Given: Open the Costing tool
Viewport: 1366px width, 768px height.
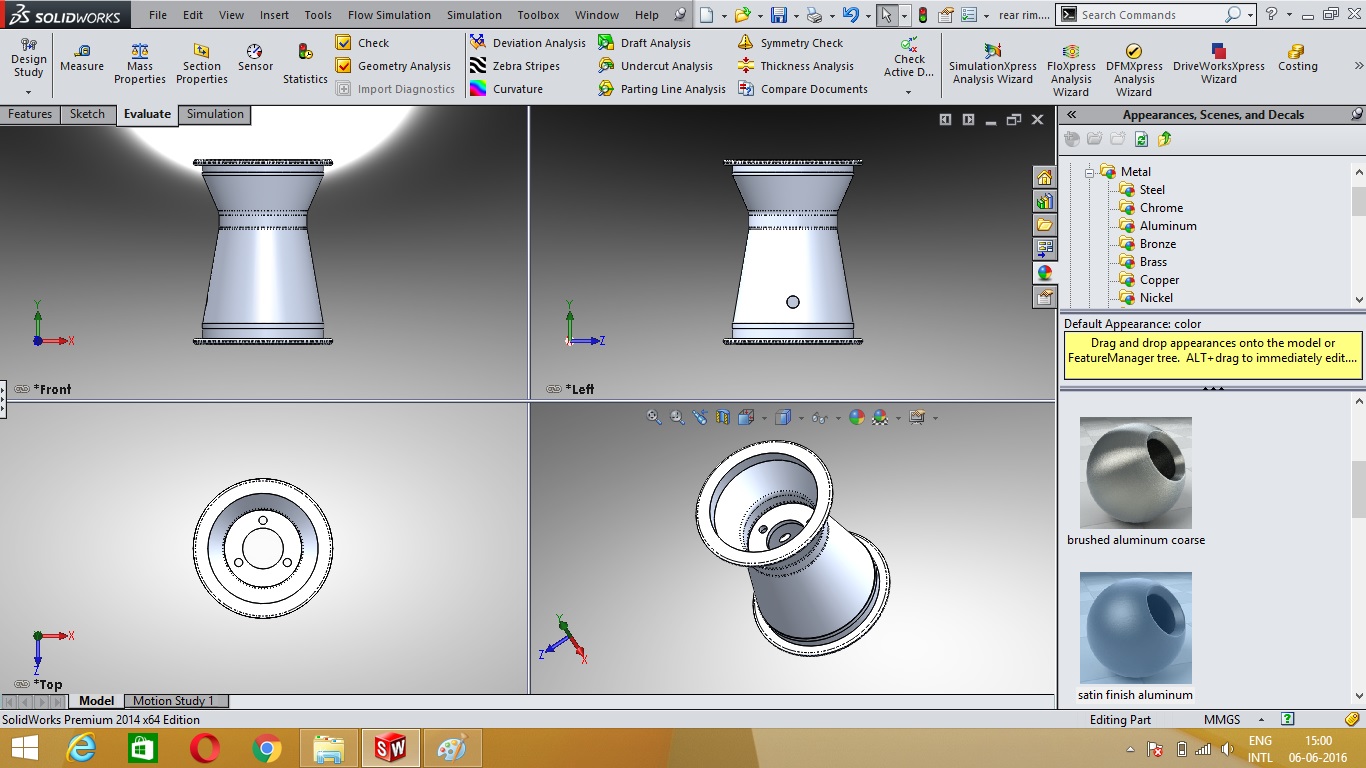Looking at the screenshot, I should point(1297,58).
